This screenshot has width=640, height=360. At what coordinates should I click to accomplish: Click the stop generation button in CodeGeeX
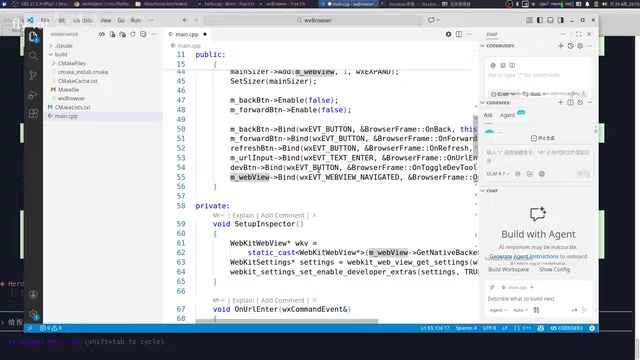[x=542, y=138]
